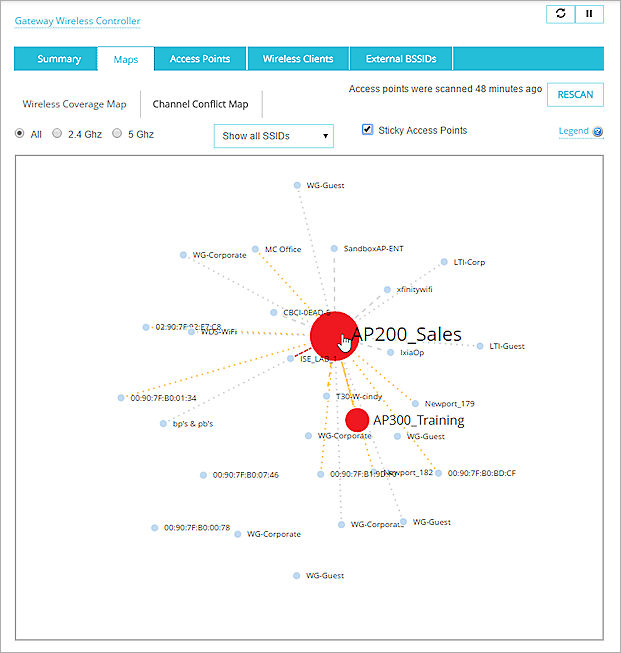Click the refresh icon button
The width and height of the screenshot is (621, 653).
[x=560, y=14]
